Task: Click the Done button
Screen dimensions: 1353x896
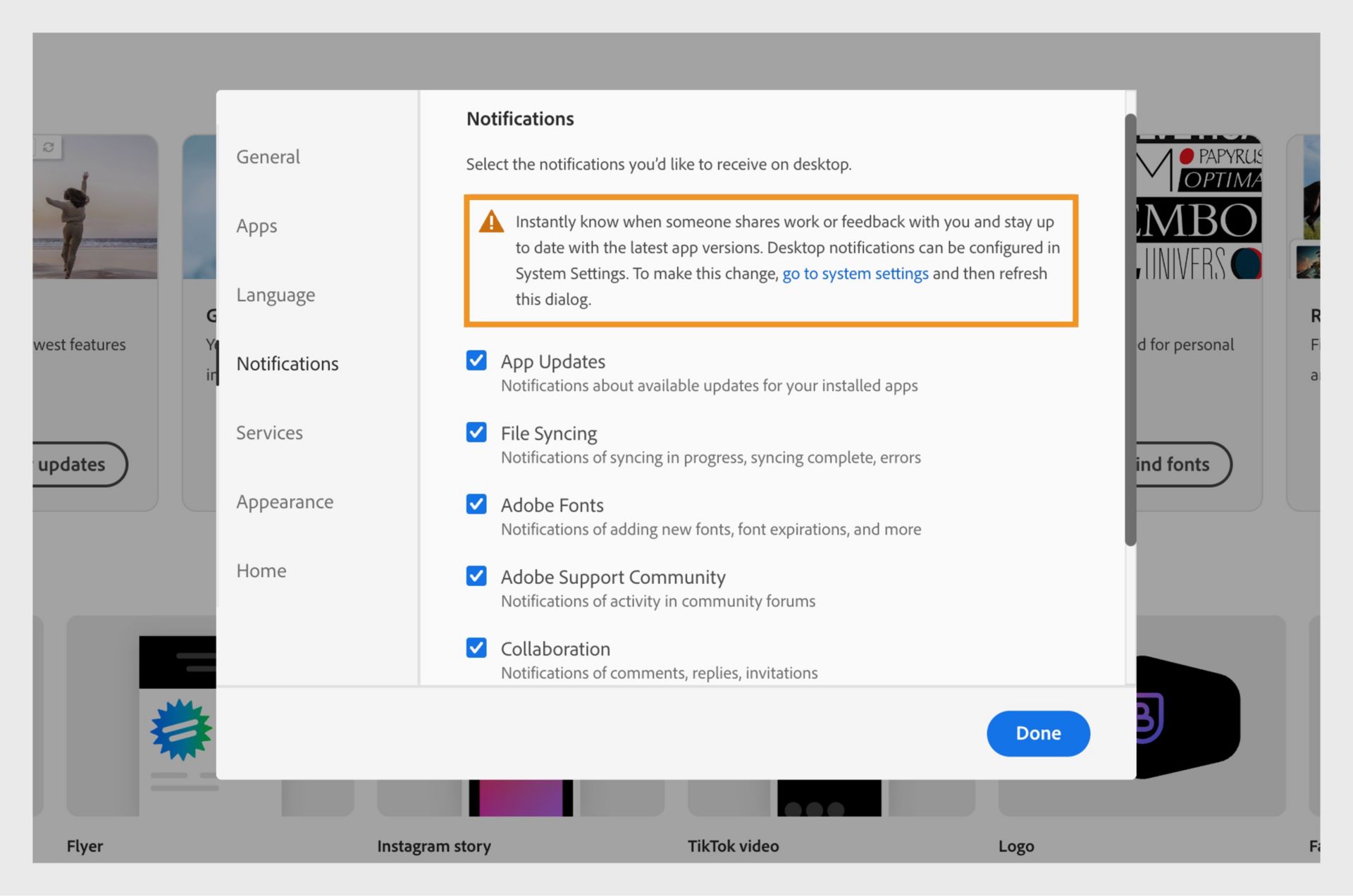Action: (1038, 733)
